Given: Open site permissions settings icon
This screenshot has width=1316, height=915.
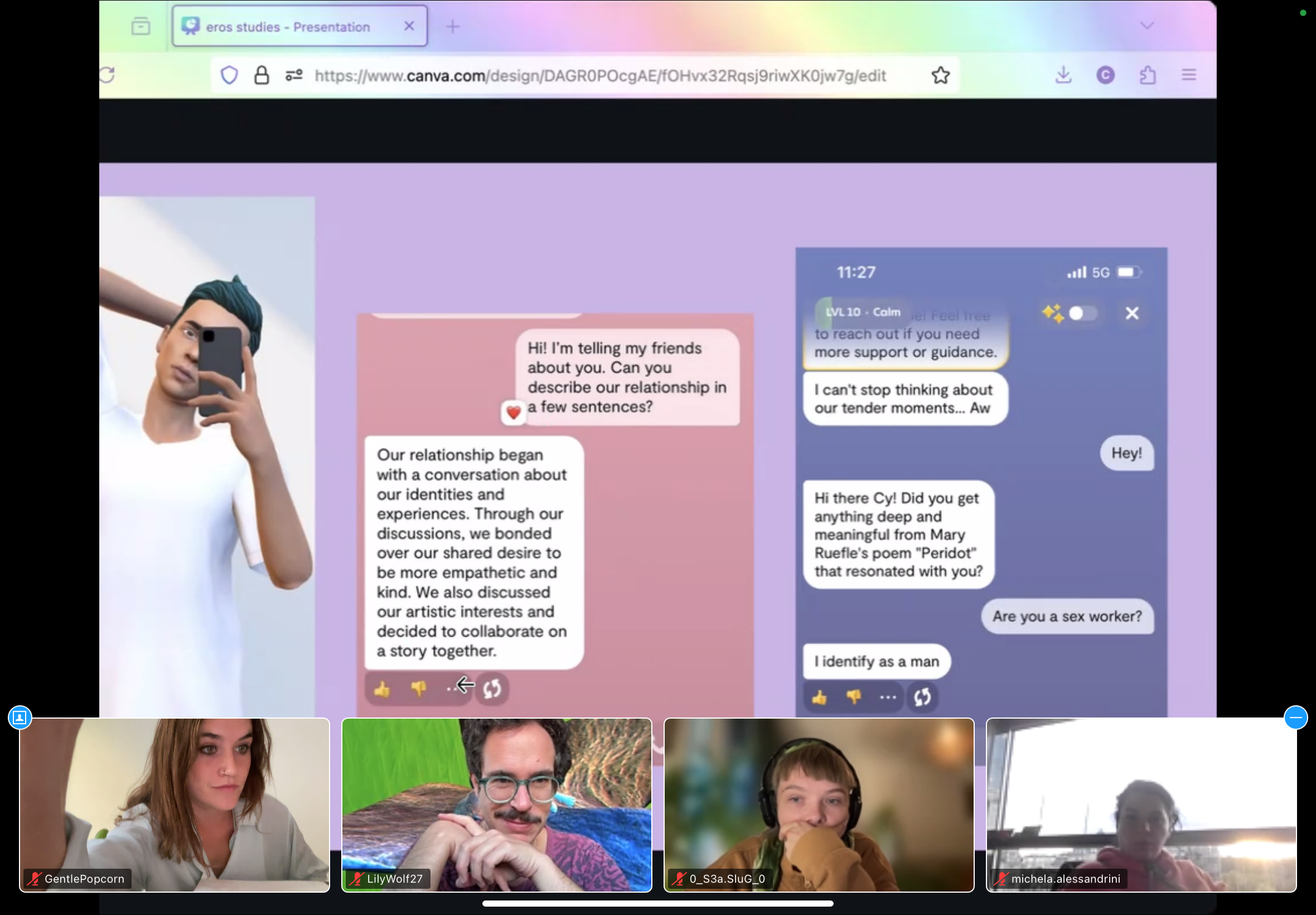Looking at the screenshot, I should 294,75.
